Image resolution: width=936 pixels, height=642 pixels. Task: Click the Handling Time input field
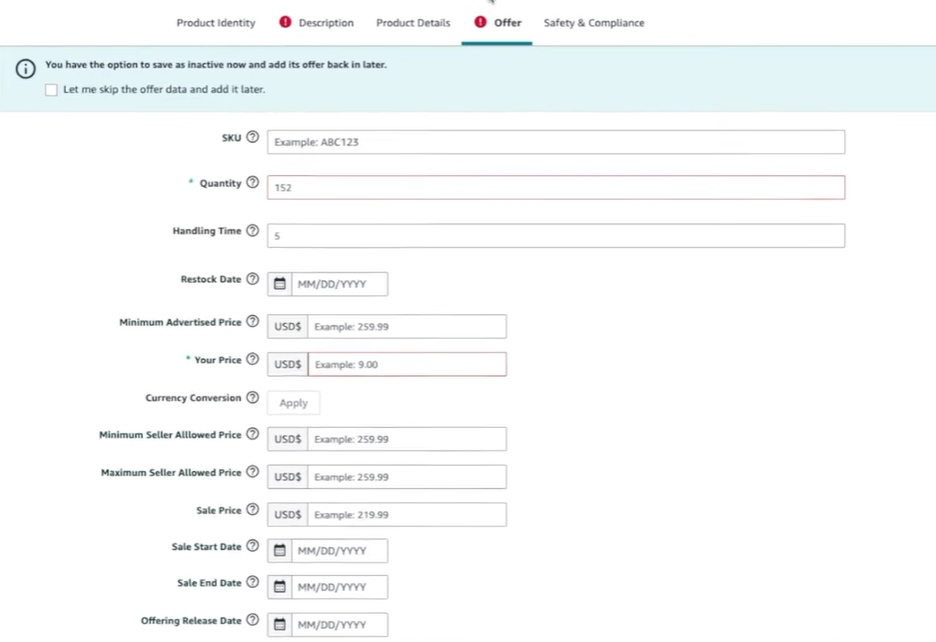(x=556, y=236)
